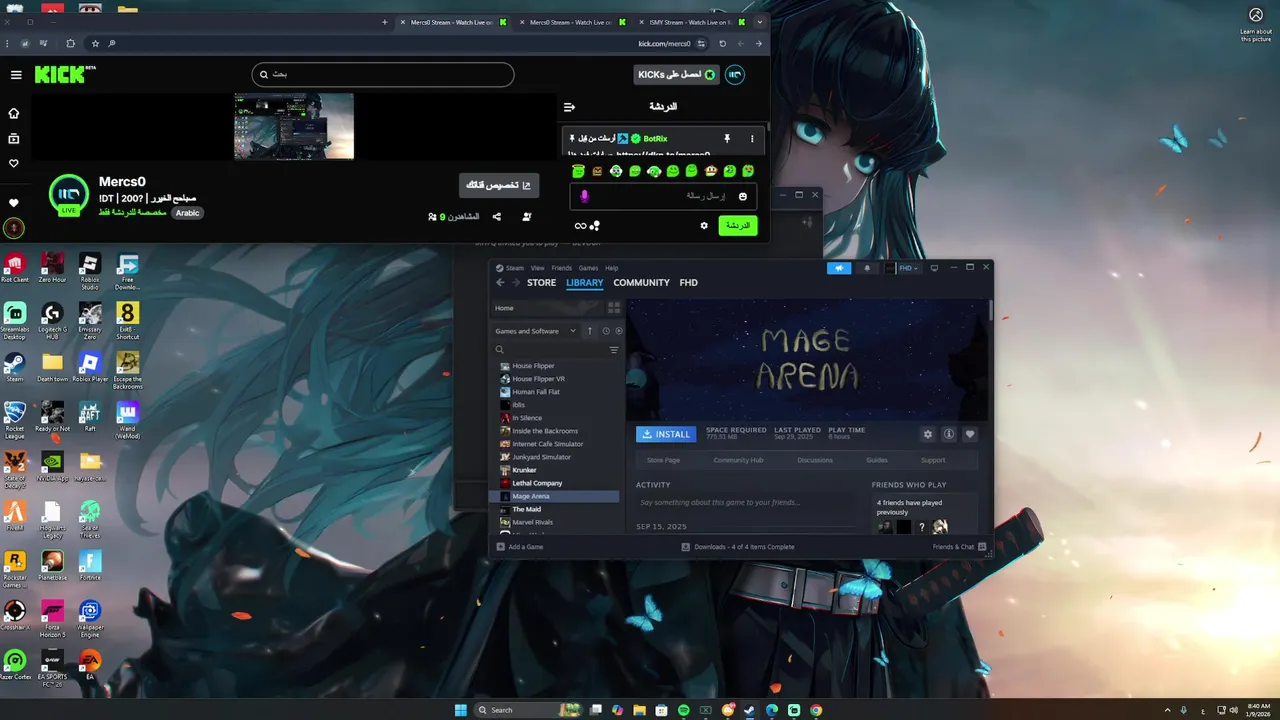This screenshot has width=1280, height=720.
Task: Open the Kick browse icon in sidebar
Action: click(x=14, y=138)
